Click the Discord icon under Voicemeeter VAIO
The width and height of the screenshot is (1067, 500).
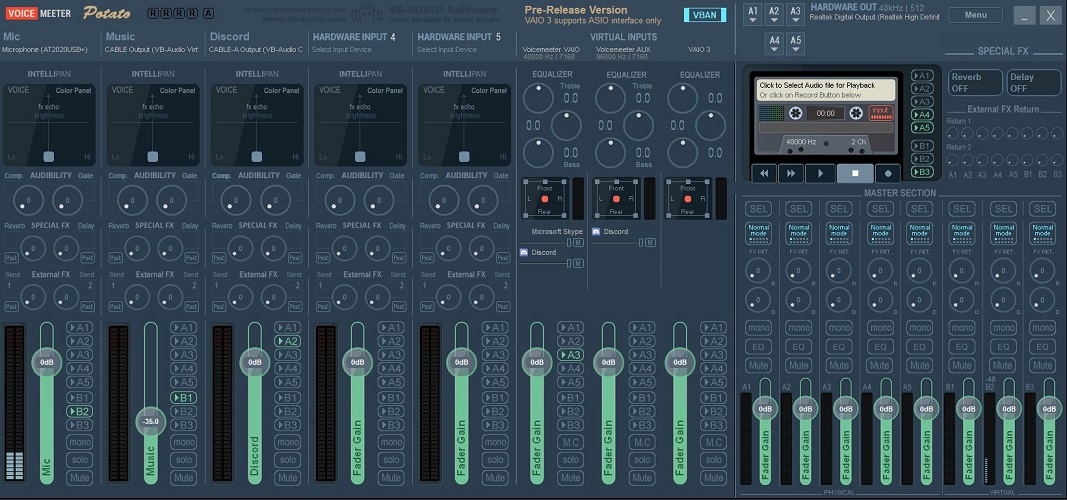pyautogui.click(x=524, y=252)
